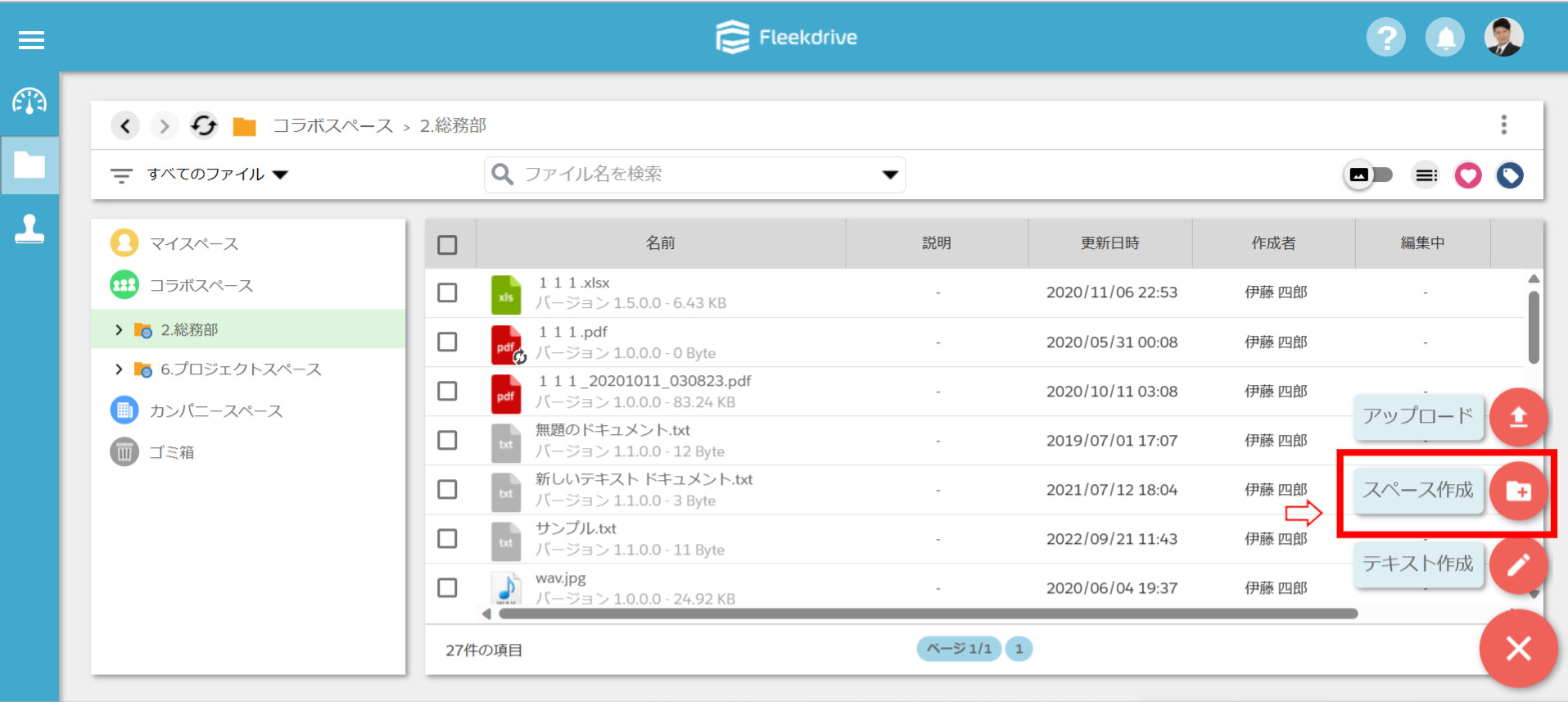Expand the 6.プロジェクトスペース tree node
Screen dimensions: 1568x702
click(x=119, y=369)
